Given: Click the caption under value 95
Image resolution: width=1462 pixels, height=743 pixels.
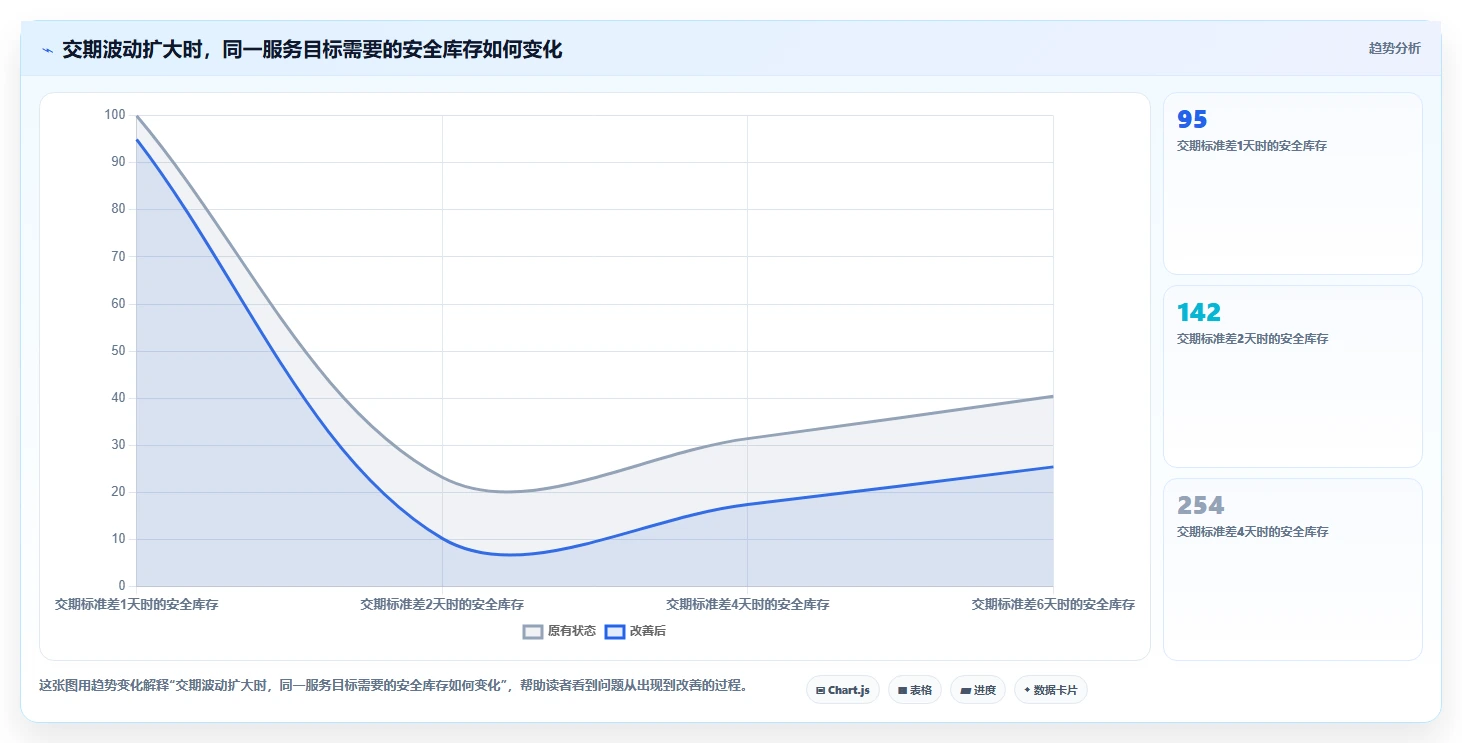Looking at the screenshot, I should [x=1252, y=146].
